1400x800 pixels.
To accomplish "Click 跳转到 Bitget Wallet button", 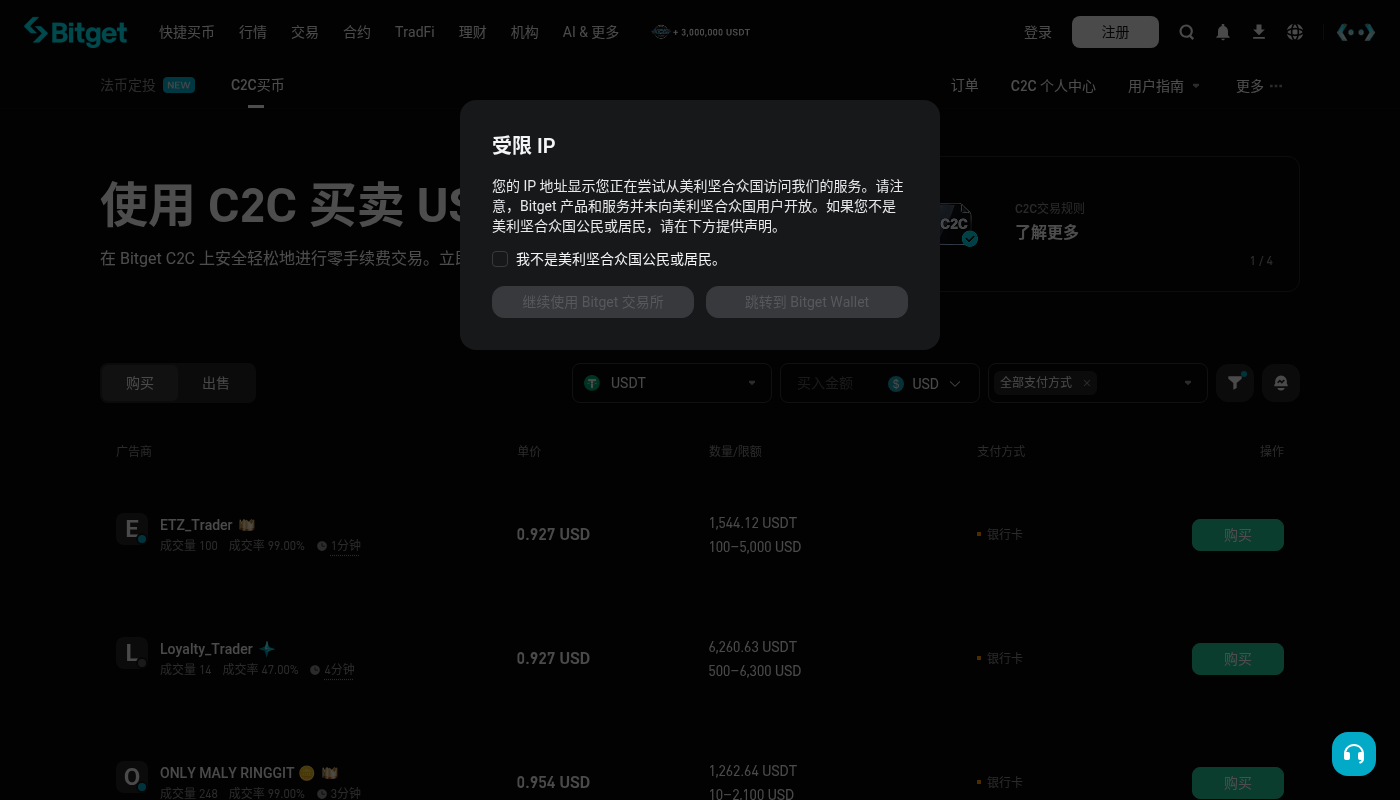I will tap(807, 302).
